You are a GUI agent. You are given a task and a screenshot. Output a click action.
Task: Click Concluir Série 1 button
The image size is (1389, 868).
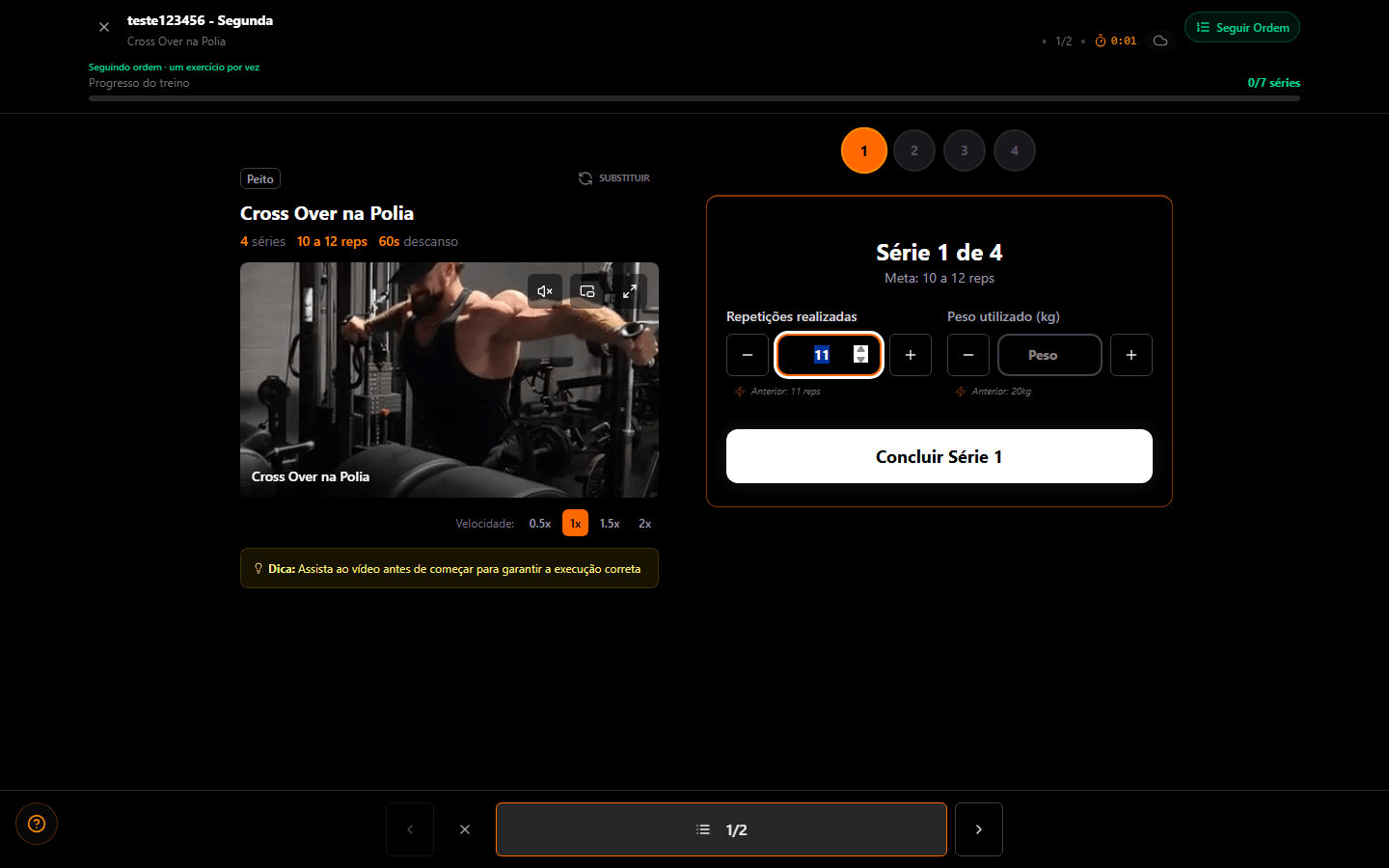click(x=940, y=456)
